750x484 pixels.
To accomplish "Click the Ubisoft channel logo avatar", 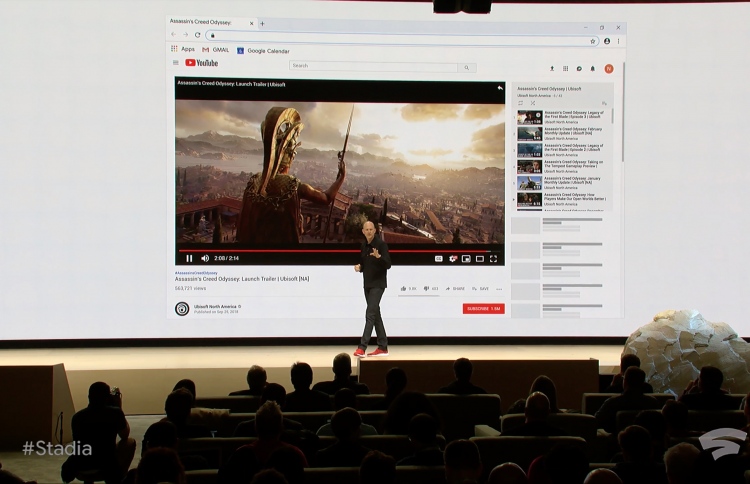I will tap(182, 309).
